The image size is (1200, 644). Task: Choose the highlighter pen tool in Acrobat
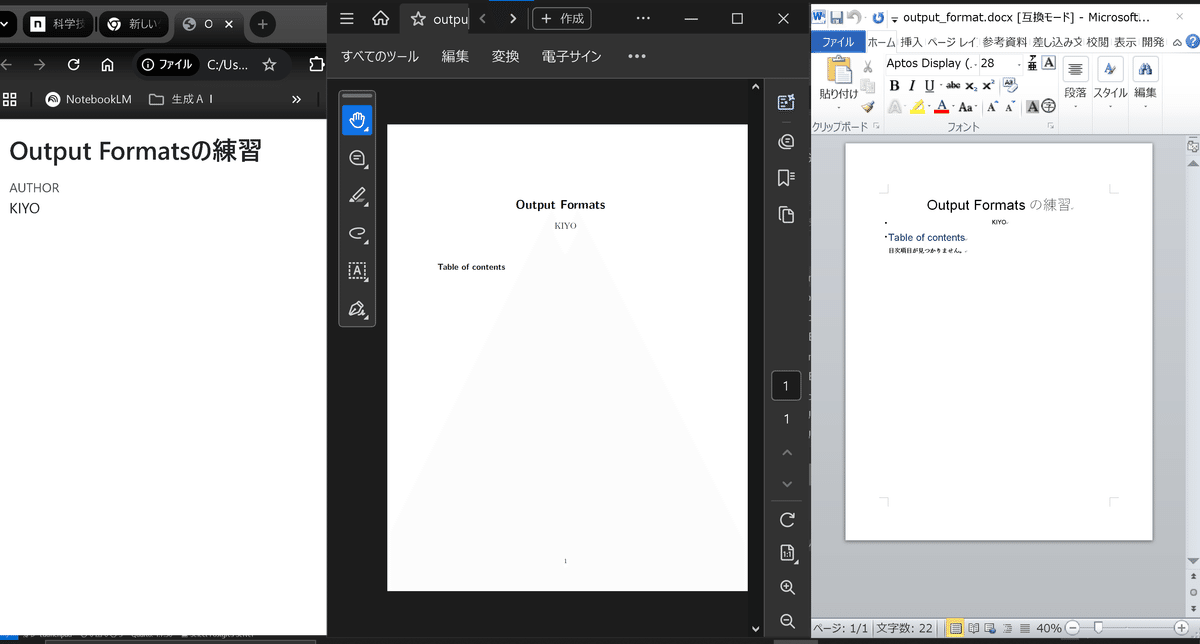tap(357, 196)
